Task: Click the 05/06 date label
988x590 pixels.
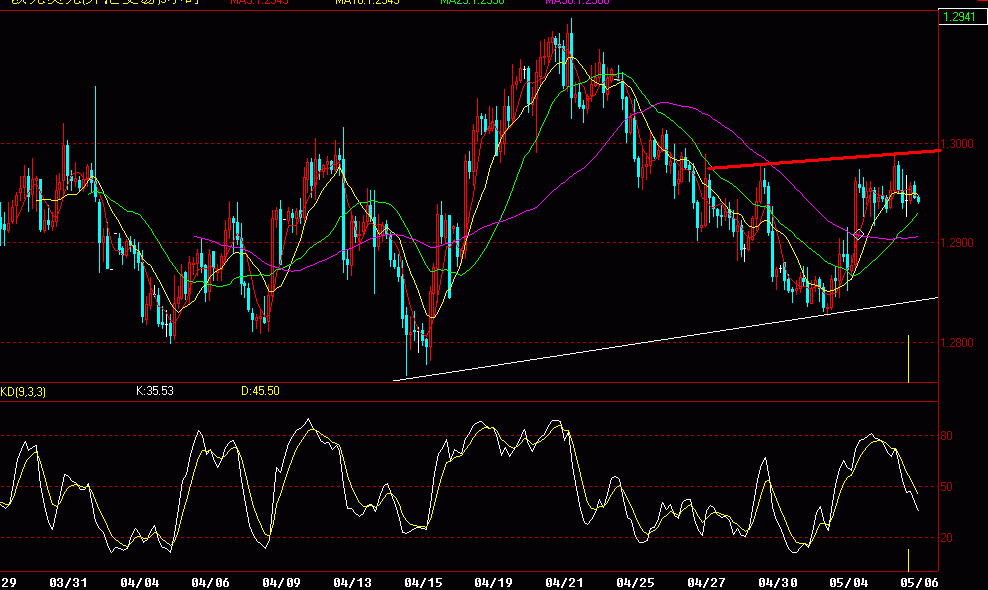Action: 919,582
